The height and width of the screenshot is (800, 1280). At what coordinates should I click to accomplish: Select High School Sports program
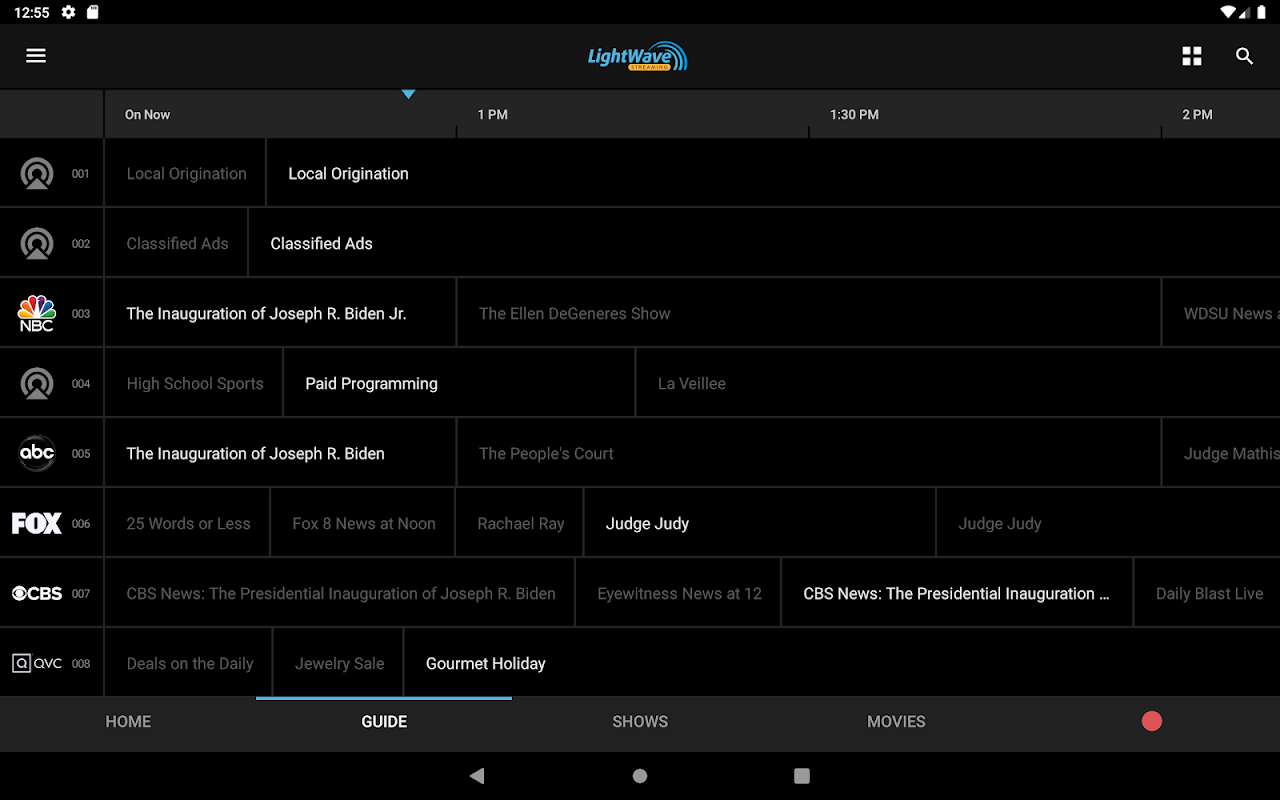(x=194, y=384)
